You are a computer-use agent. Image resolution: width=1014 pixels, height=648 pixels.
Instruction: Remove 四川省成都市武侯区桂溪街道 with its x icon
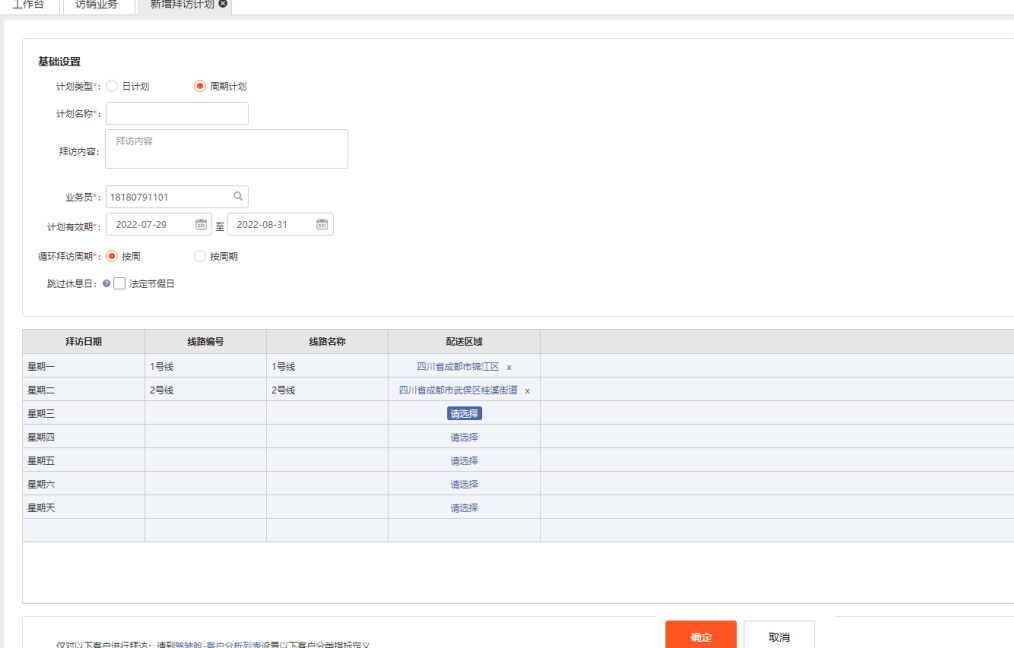point(527,391)
